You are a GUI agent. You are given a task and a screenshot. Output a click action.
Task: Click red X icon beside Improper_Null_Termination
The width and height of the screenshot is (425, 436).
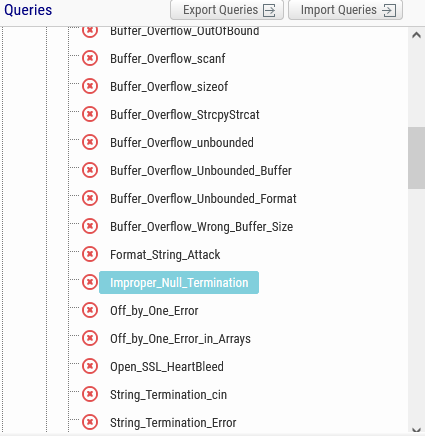(x=90, y=282)
